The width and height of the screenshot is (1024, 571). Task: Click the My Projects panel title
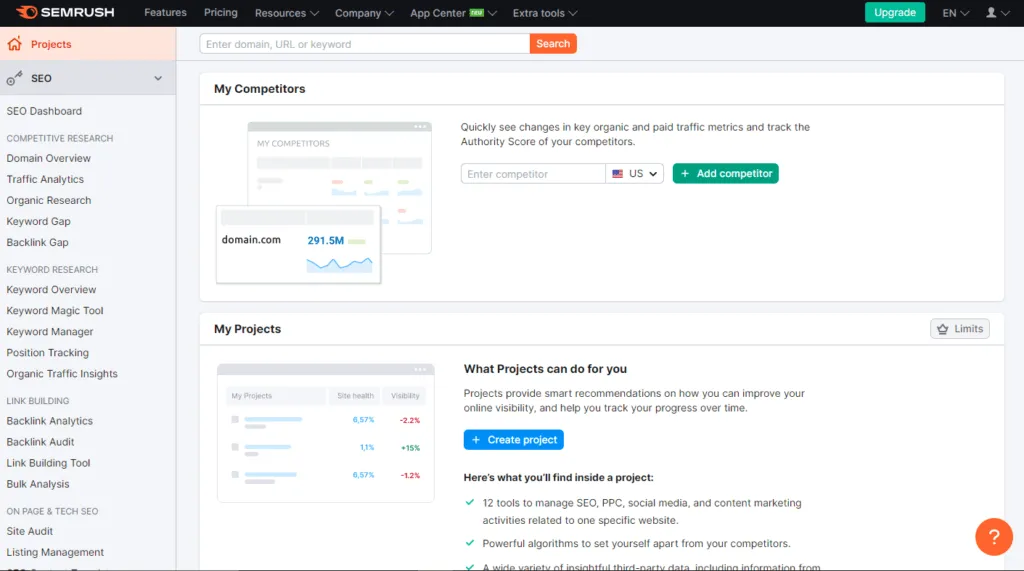point(248,329)
